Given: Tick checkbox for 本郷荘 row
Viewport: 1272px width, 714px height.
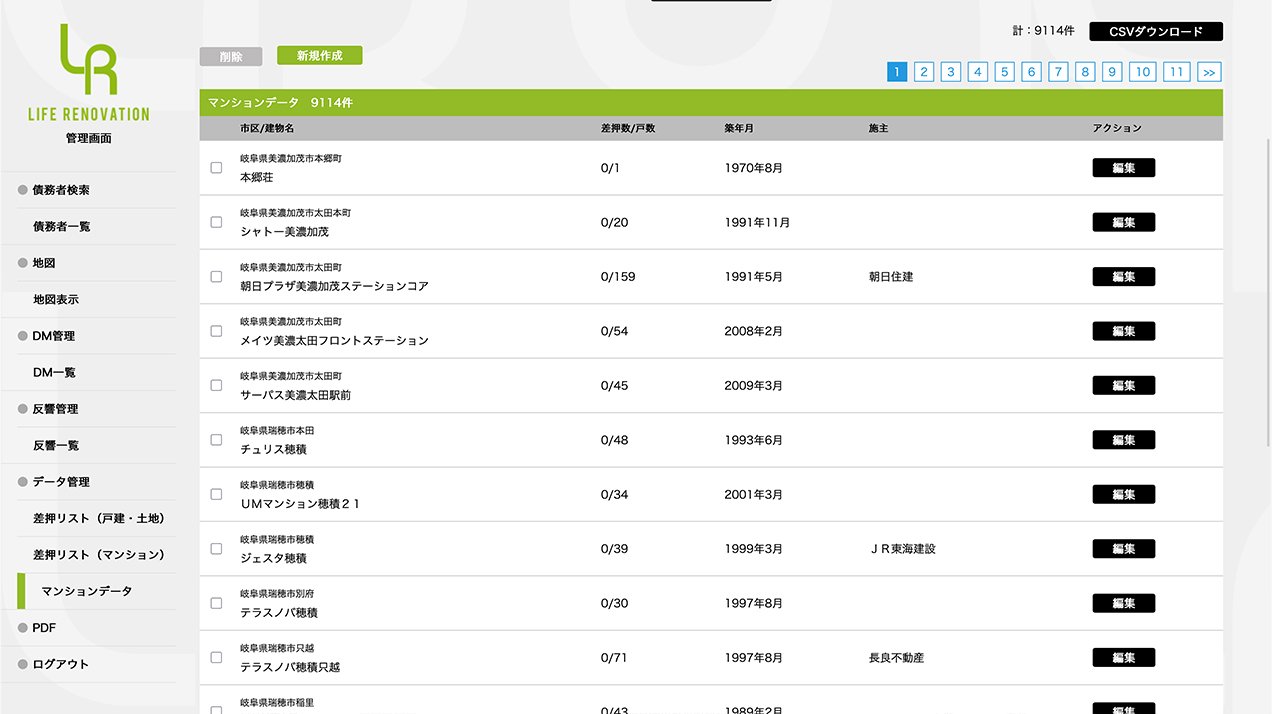Looking at the screenshot, I should (x=216, y=168).
